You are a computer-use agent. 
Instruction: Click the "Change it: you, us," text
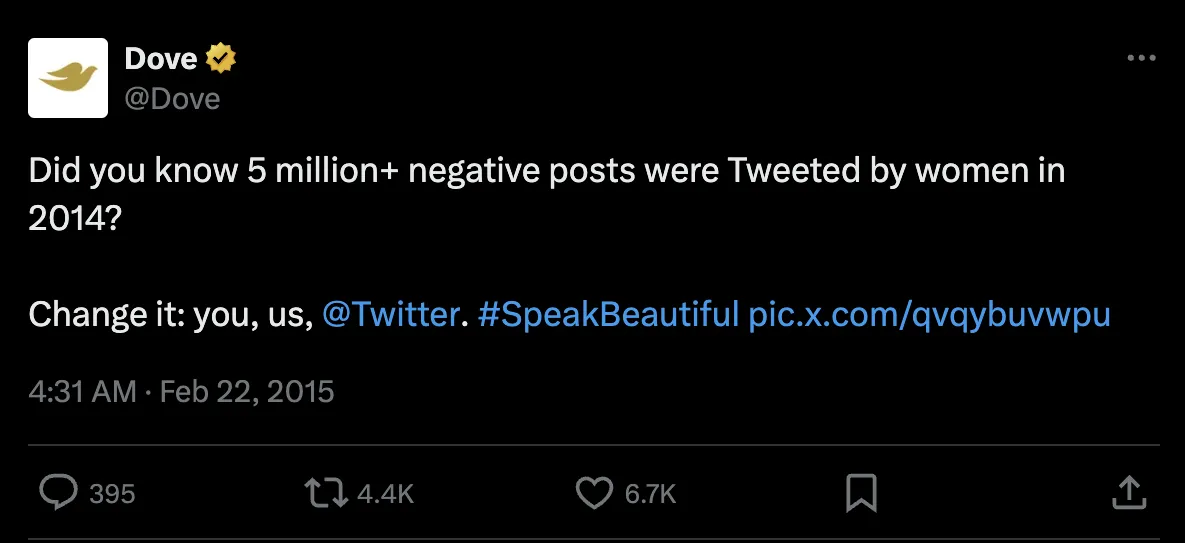(171, 314)
